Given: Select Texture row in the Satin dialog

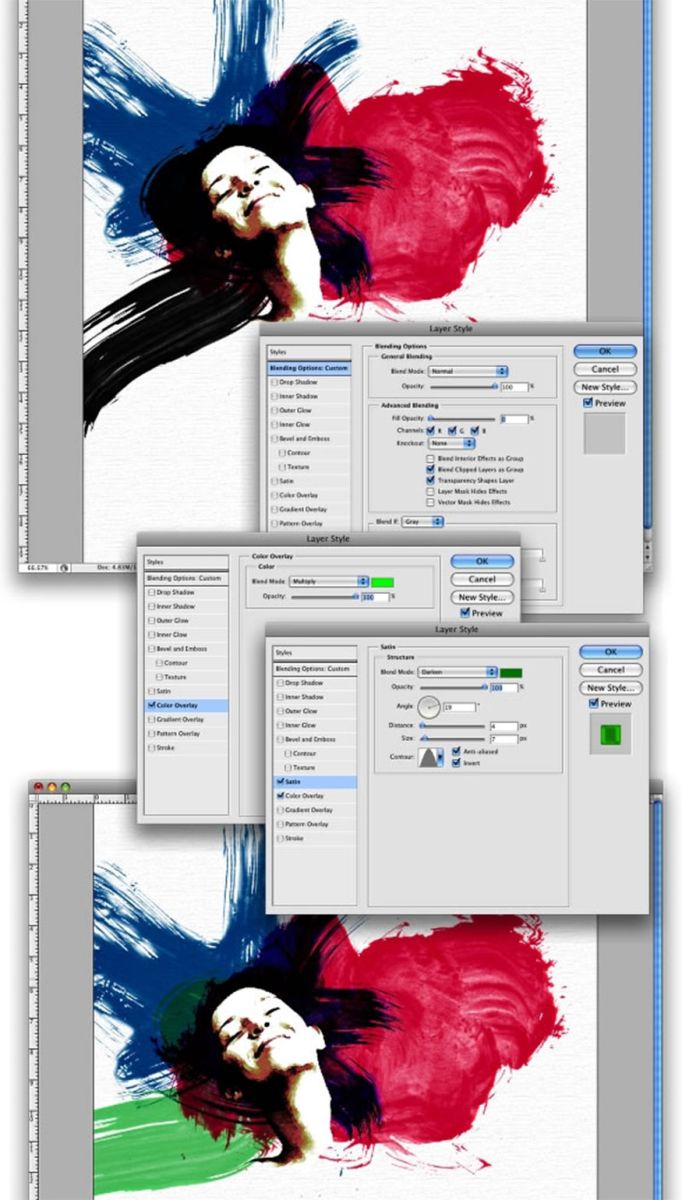Looking at the screenshot, I should click(x=314, y=767).
